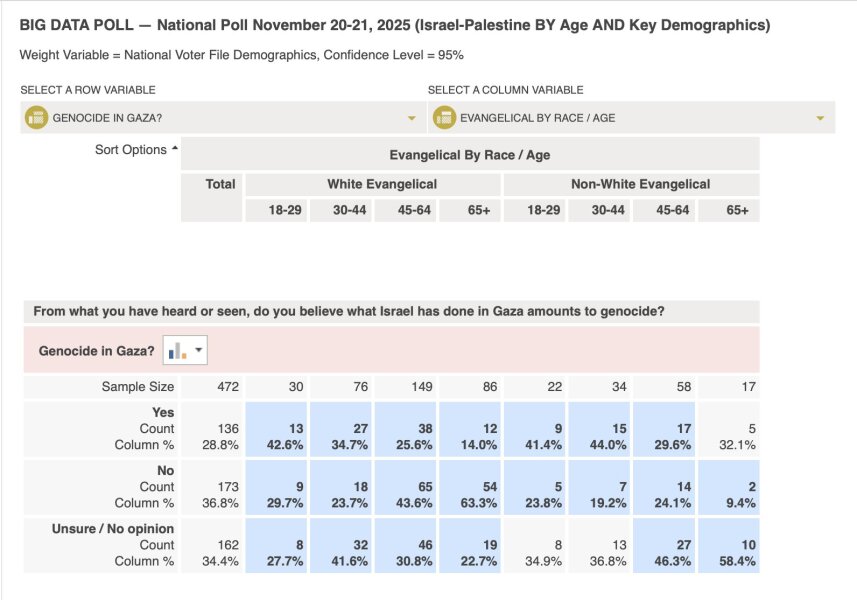Select the Total column header
This screenshot has width=857, height=600.
pos(220,184)
